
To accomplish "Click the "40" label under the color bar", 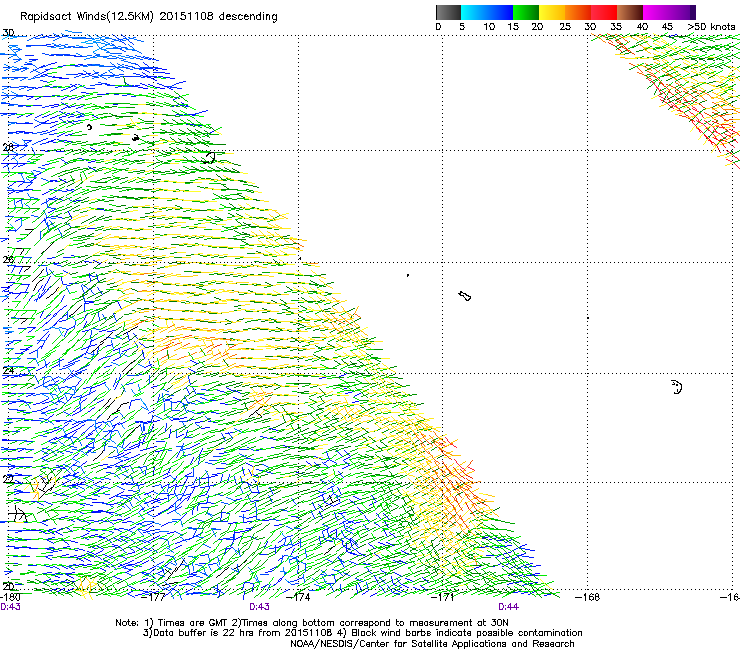I will (642, 27).
